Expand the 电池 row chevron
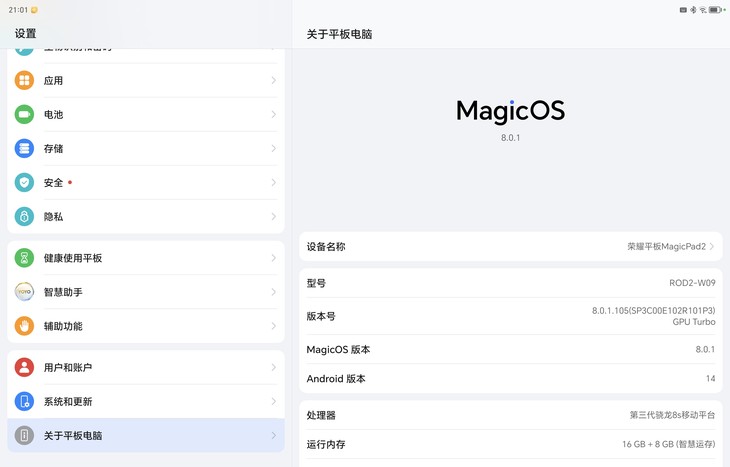The image size is (730, 467). click(274, 115)
